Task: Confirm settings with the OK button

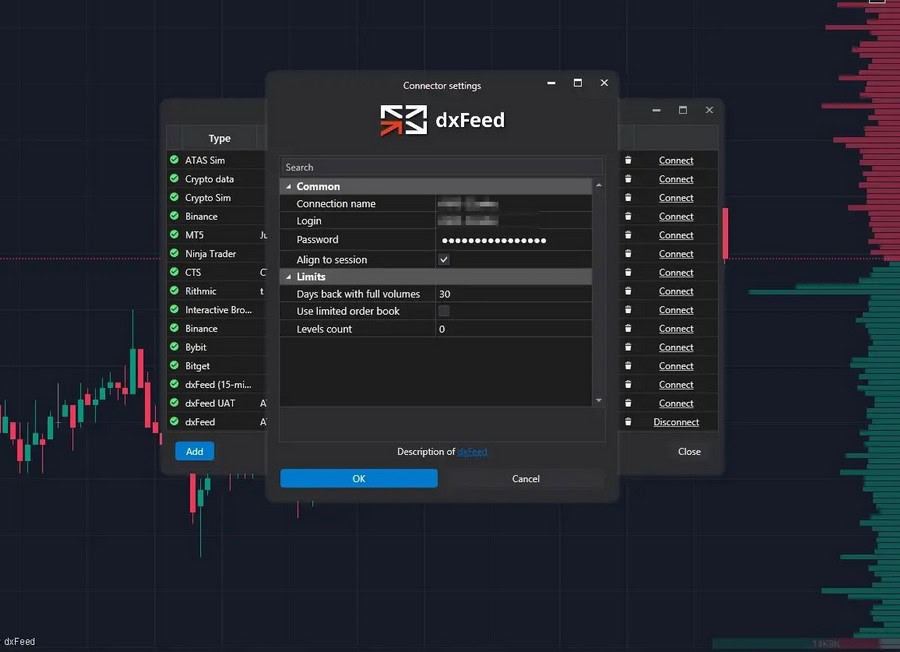Action: pos(359,479)
